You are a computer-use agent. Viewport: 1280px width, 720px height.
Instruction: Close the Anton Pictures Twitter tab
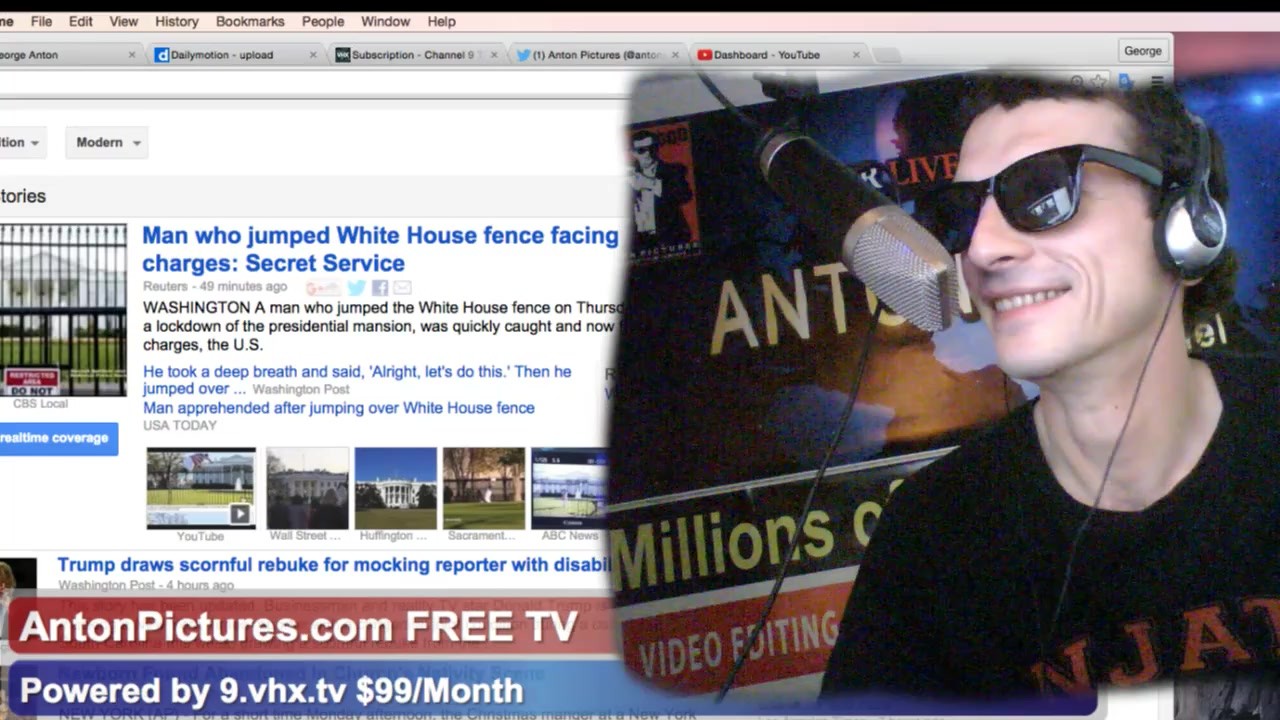(x=675, y=55)
